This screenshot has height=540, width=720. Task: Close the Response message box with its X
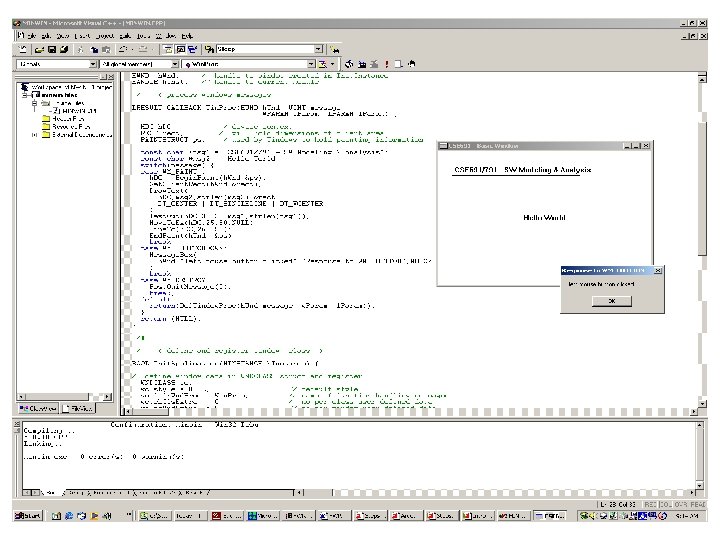pos(658,270)
